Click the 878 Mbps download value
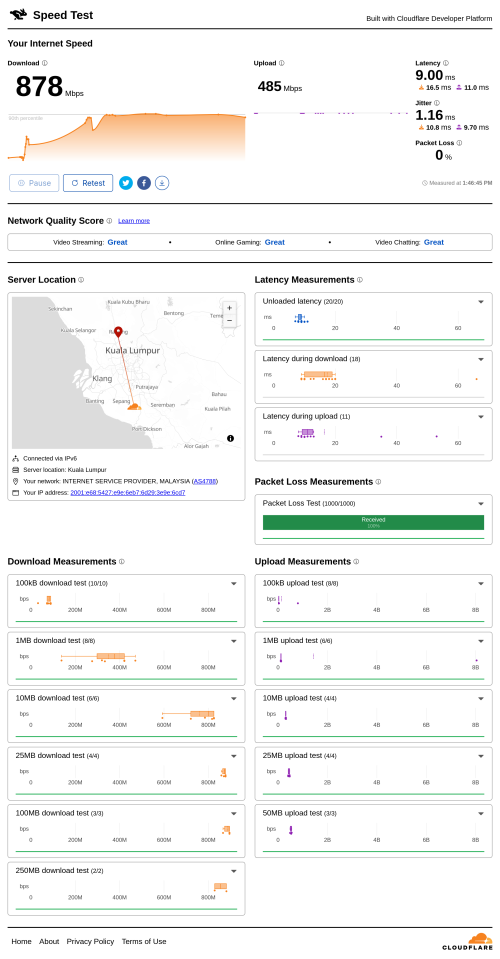500x959 pixels. (x=50, y=87)
